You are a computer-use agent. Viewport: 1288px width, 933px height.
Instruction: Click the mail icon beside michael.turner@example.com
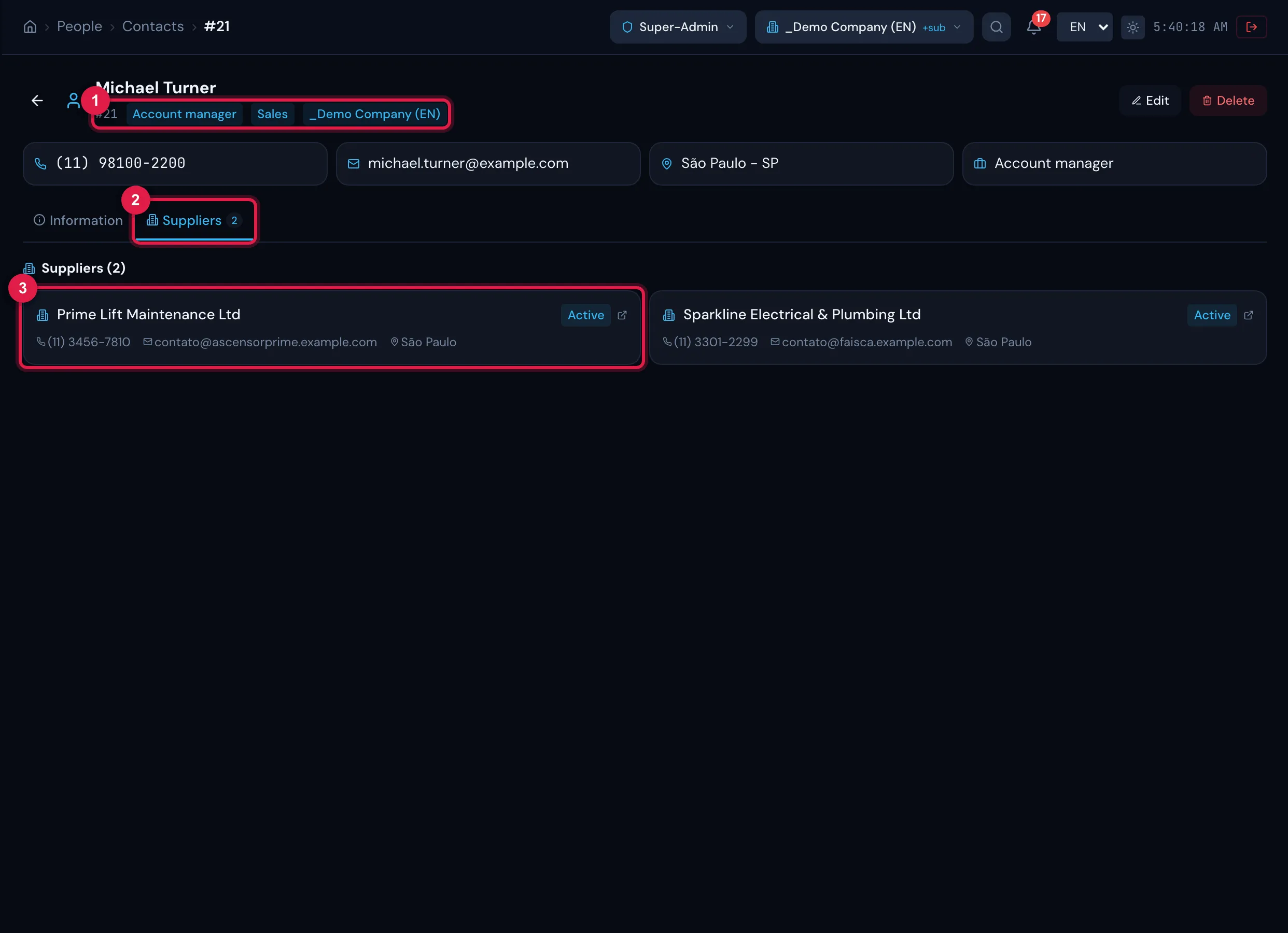(353, 164)
